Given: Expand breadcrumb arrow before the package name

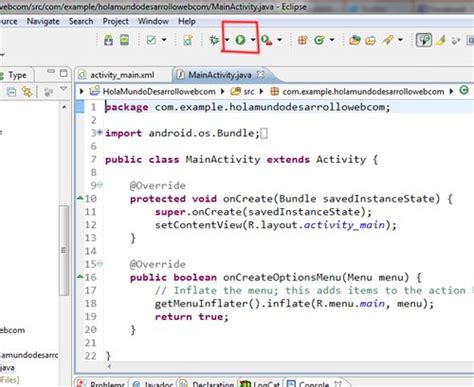Looking at the screenshot, I should click(x=262, y=91).
